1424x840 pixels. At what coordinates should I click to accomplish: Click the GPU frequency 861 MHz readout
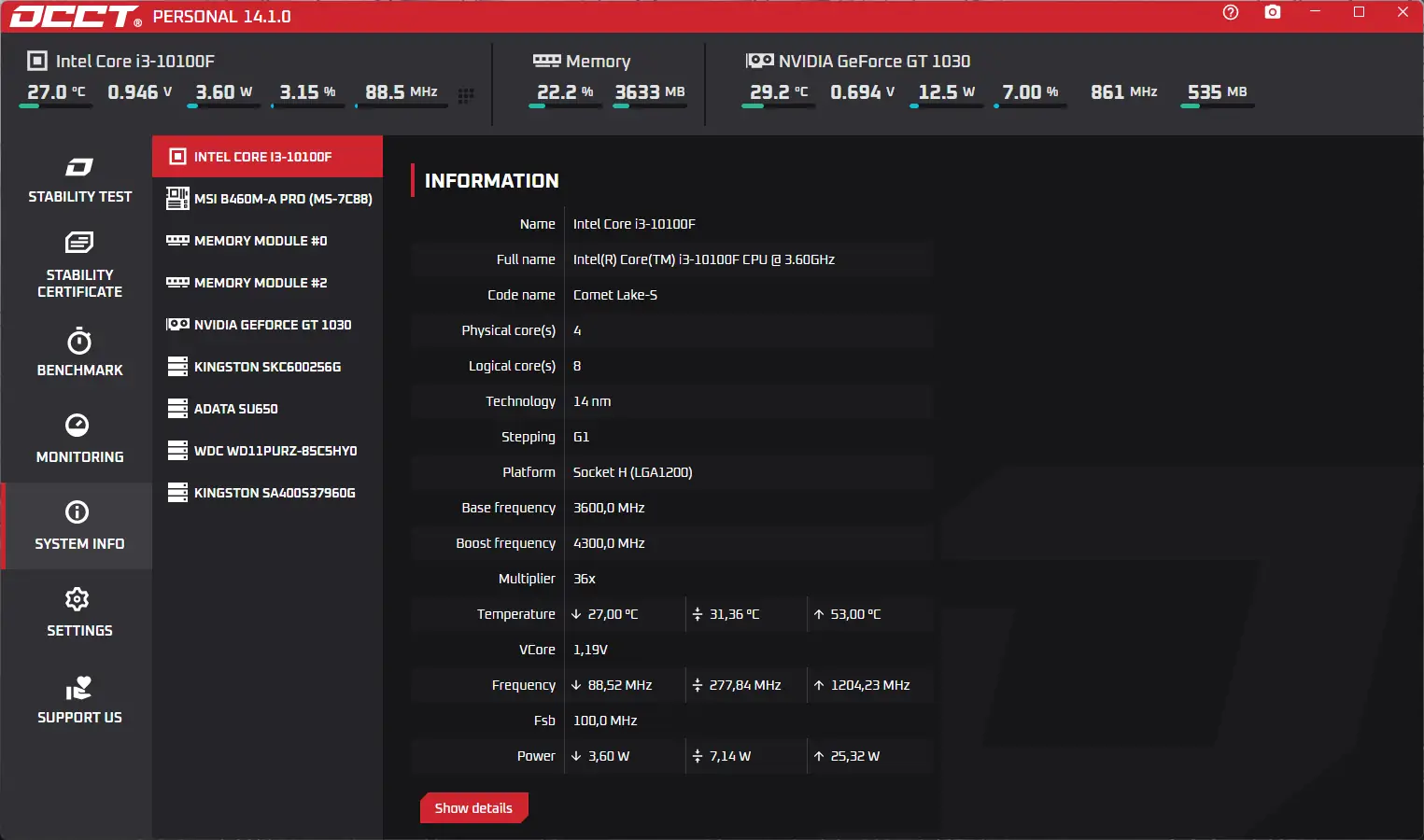tap(1124, 92)
